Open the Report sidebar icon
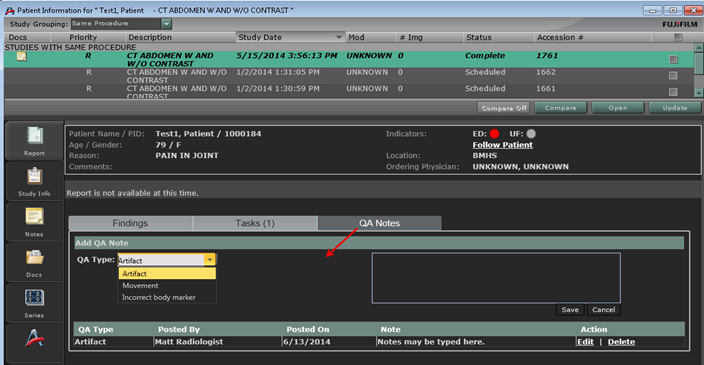 click(x=34, y=141)
